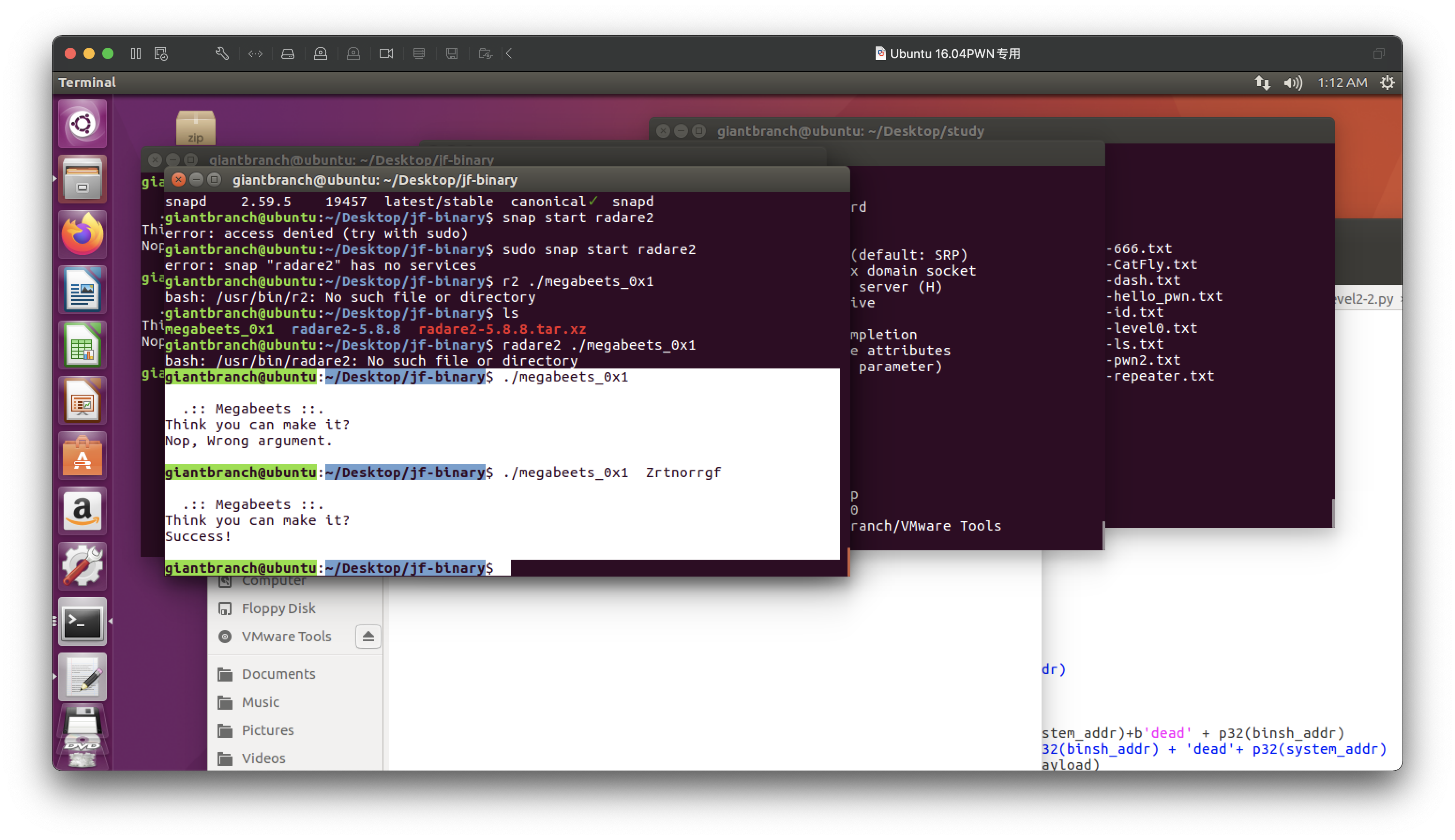Screen dimensions: 1455x840
Task: Select Music in the file sidebar
Action: tap(260, 702)
